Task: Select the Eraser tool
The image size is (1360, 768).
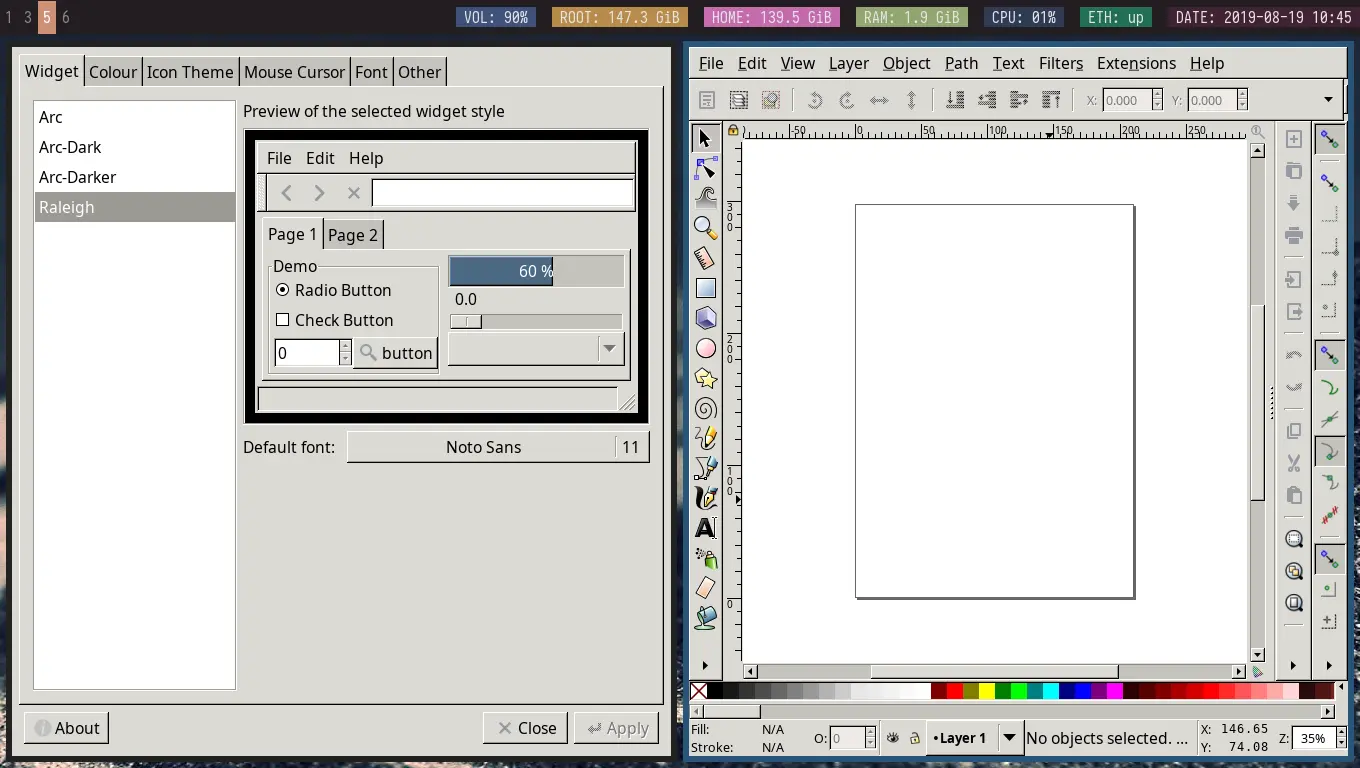Action: [706, 588]
